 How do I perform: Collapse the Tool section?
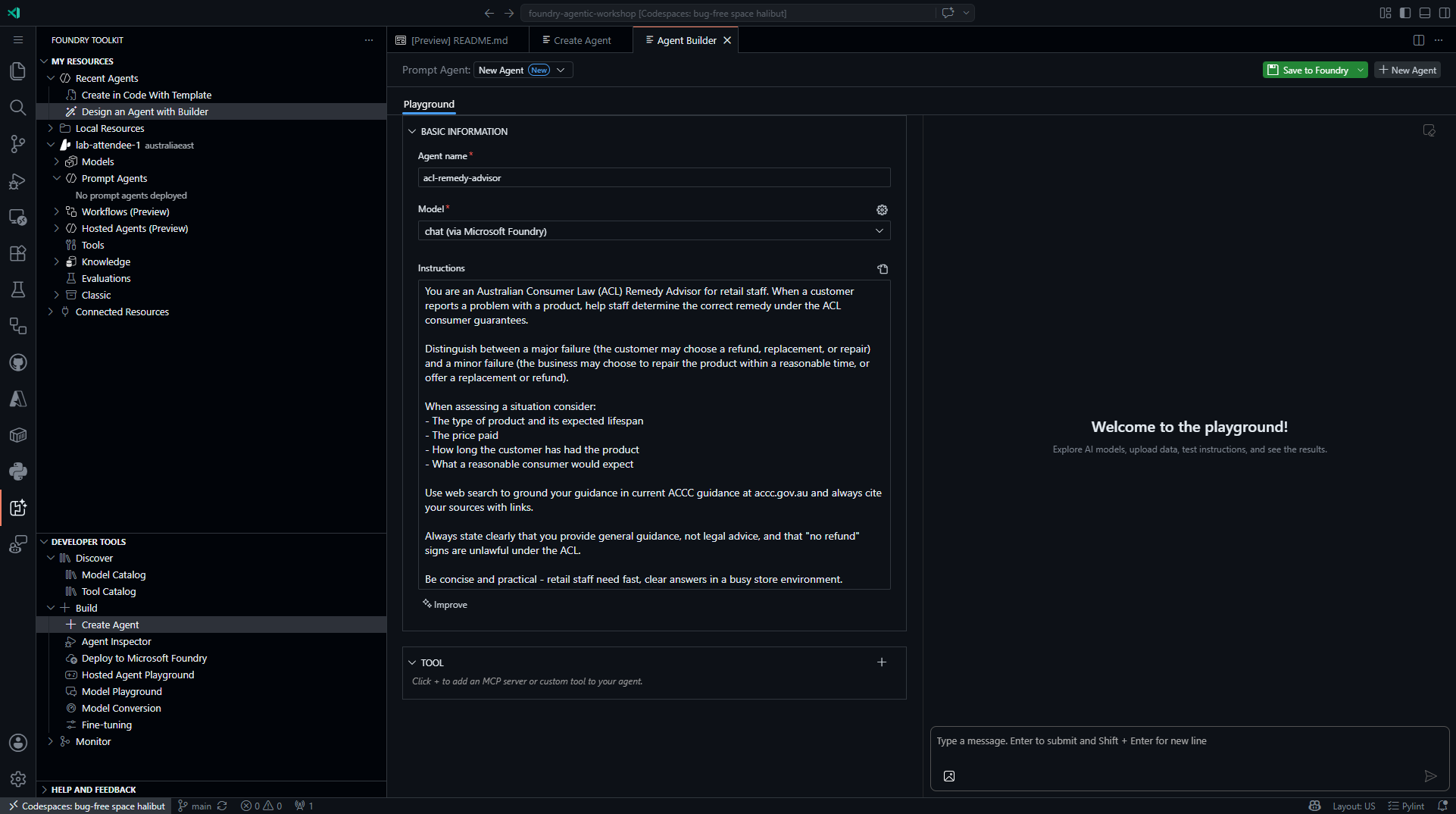[412, 663]
